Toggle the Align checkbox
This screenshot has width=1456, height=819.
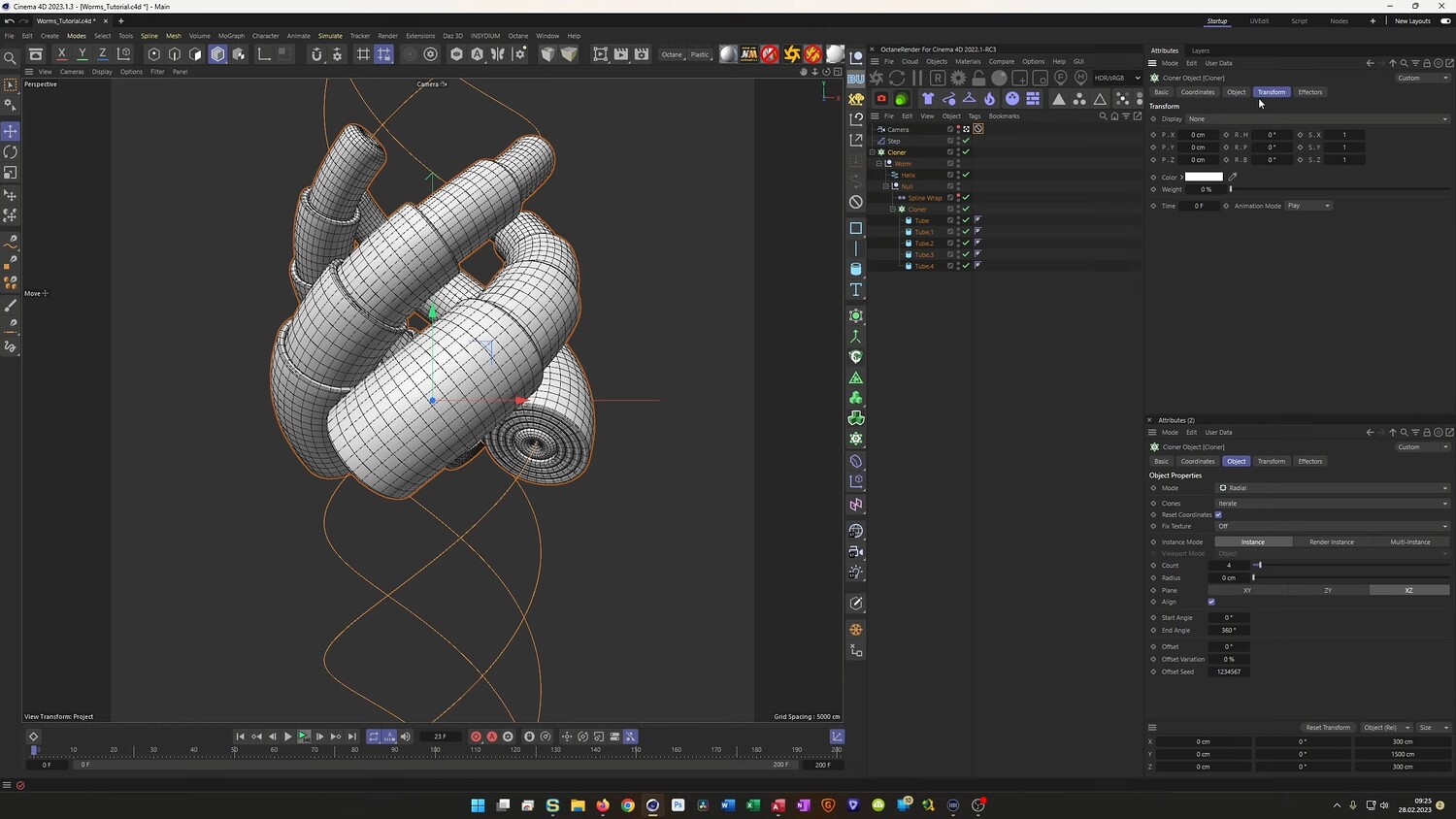tap(1211, 602)
